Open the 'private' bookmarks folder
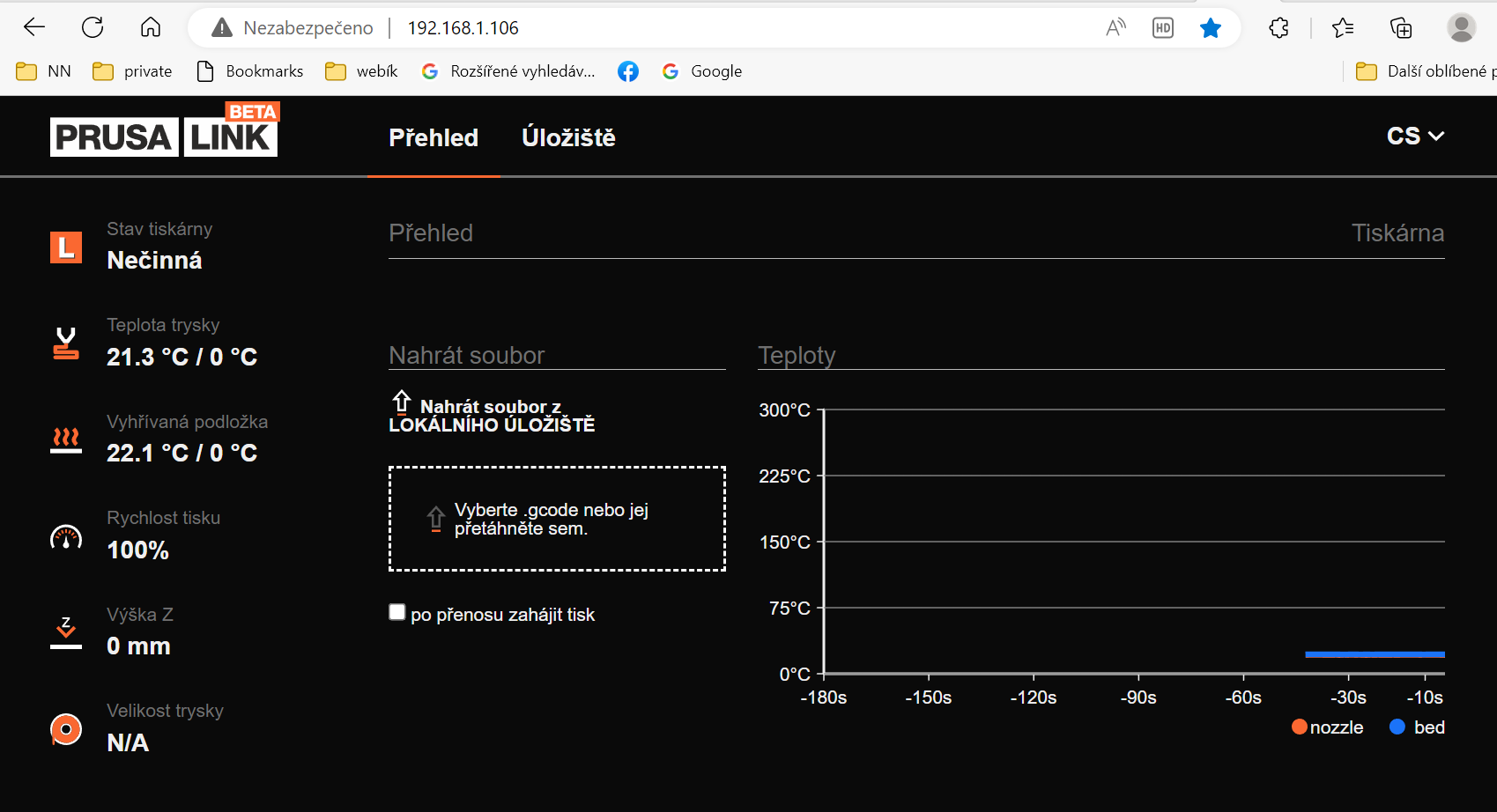Image resolution: width=1497 pixels, height=812 pixels. coord(133,71)
